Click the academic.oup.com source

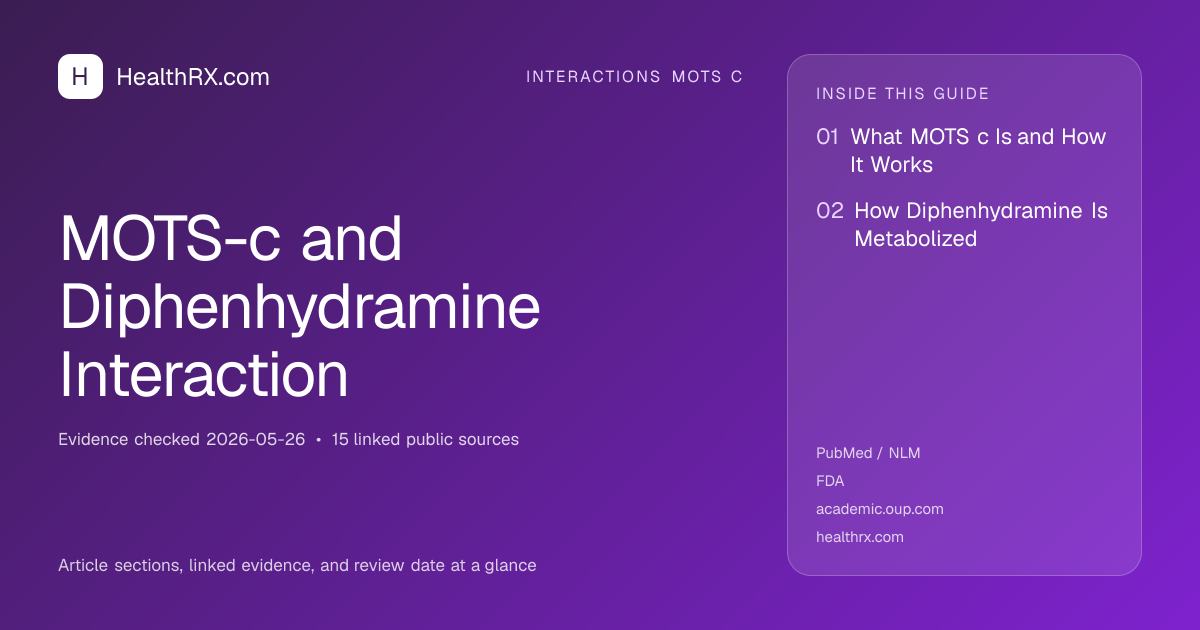tap(880, 509)
